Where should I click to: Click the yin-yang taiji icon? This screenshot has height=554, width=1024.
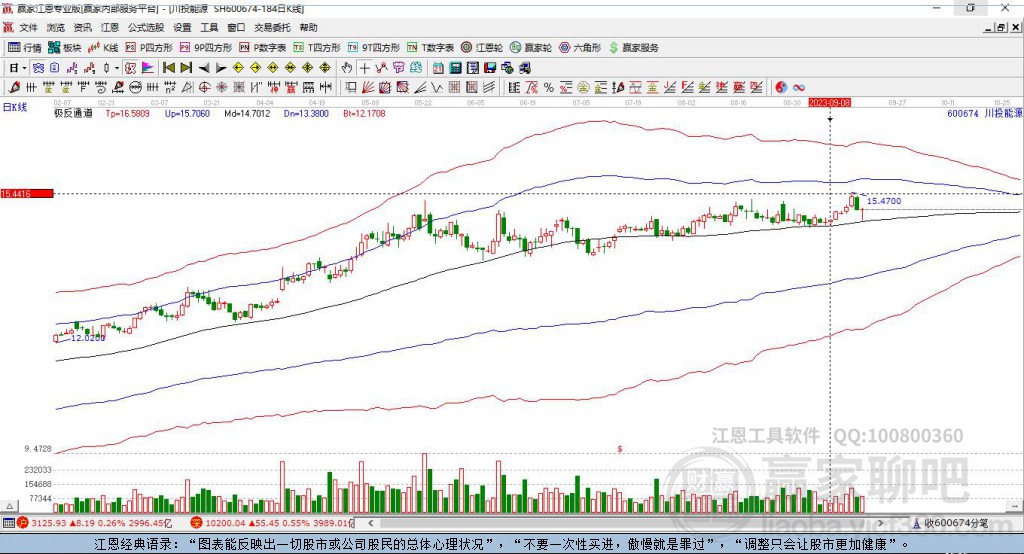(780, 88)
